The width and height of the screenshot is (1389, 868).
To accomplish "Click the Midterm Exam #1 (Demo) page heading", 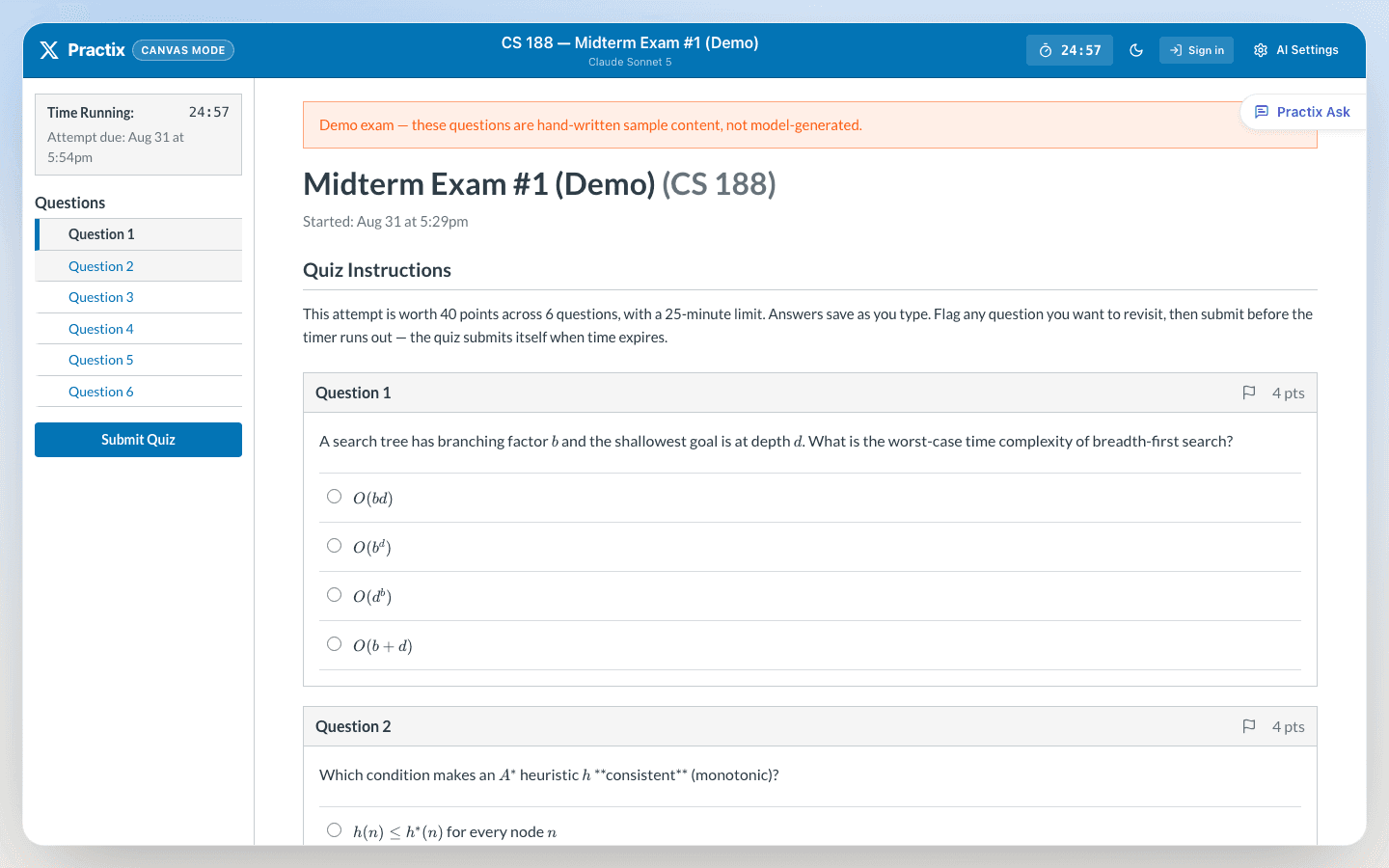I will pyautogui.click(x=539, y=183).
